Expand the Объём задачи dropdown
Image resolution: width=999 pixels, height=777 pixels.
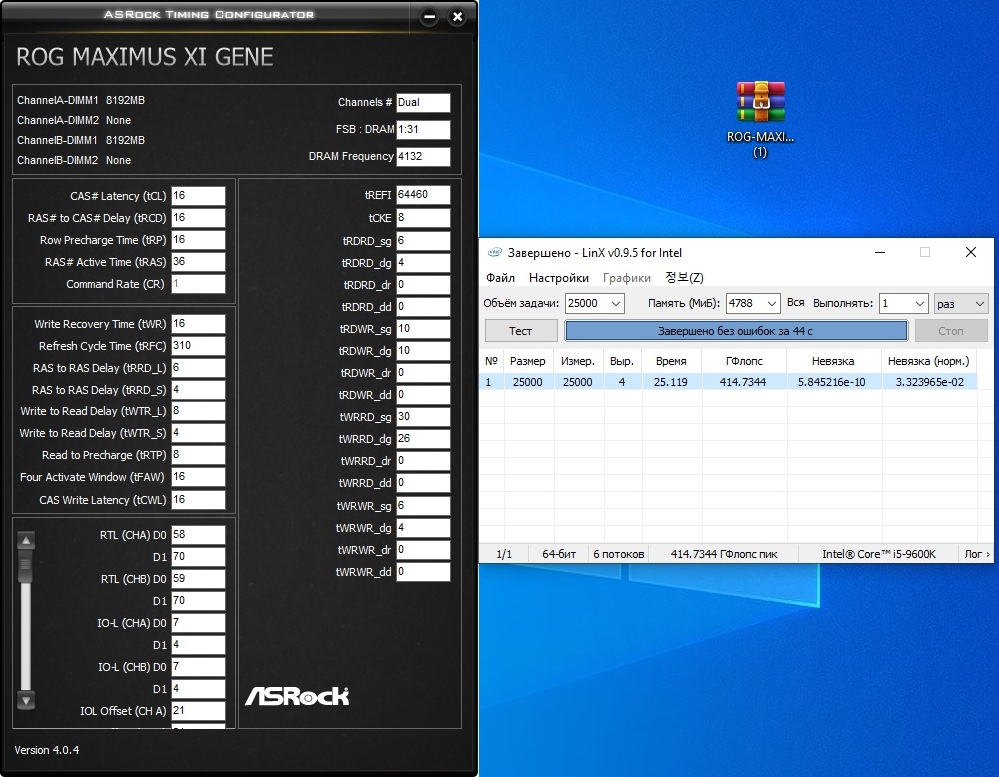point(615,303)
